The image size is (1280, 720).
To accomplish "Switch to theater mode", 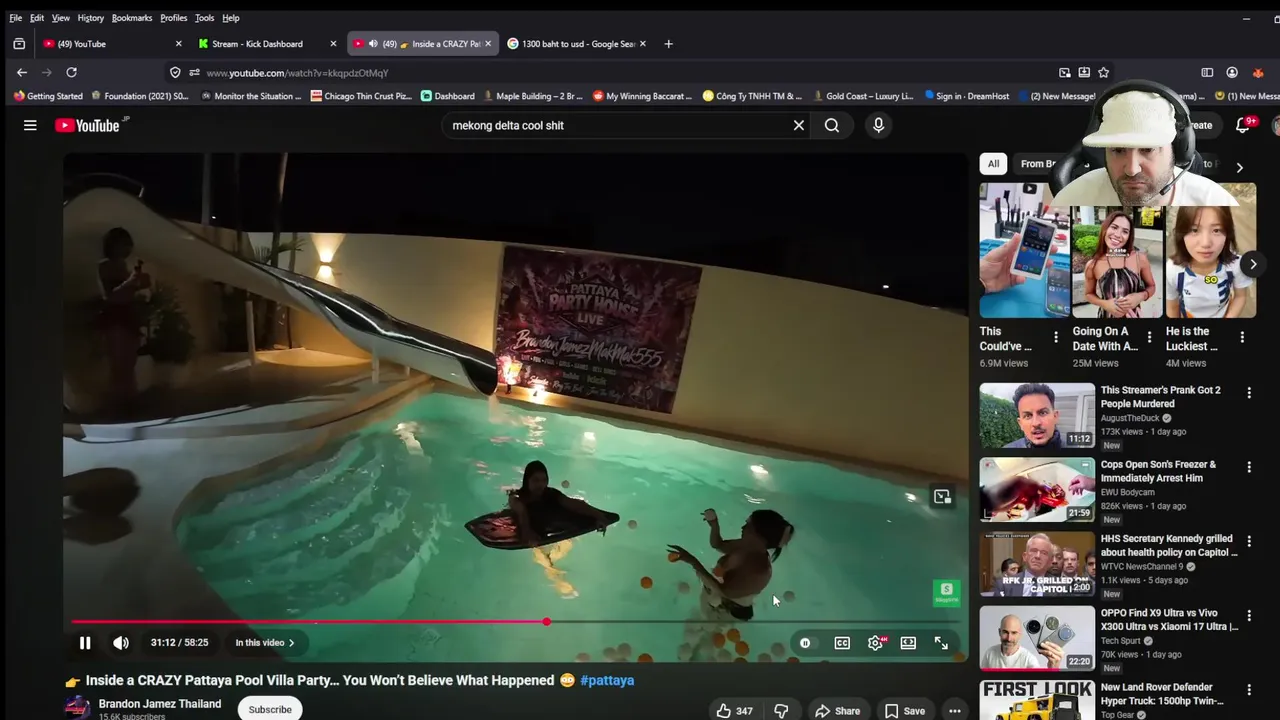I will click(x=908, y=643).
